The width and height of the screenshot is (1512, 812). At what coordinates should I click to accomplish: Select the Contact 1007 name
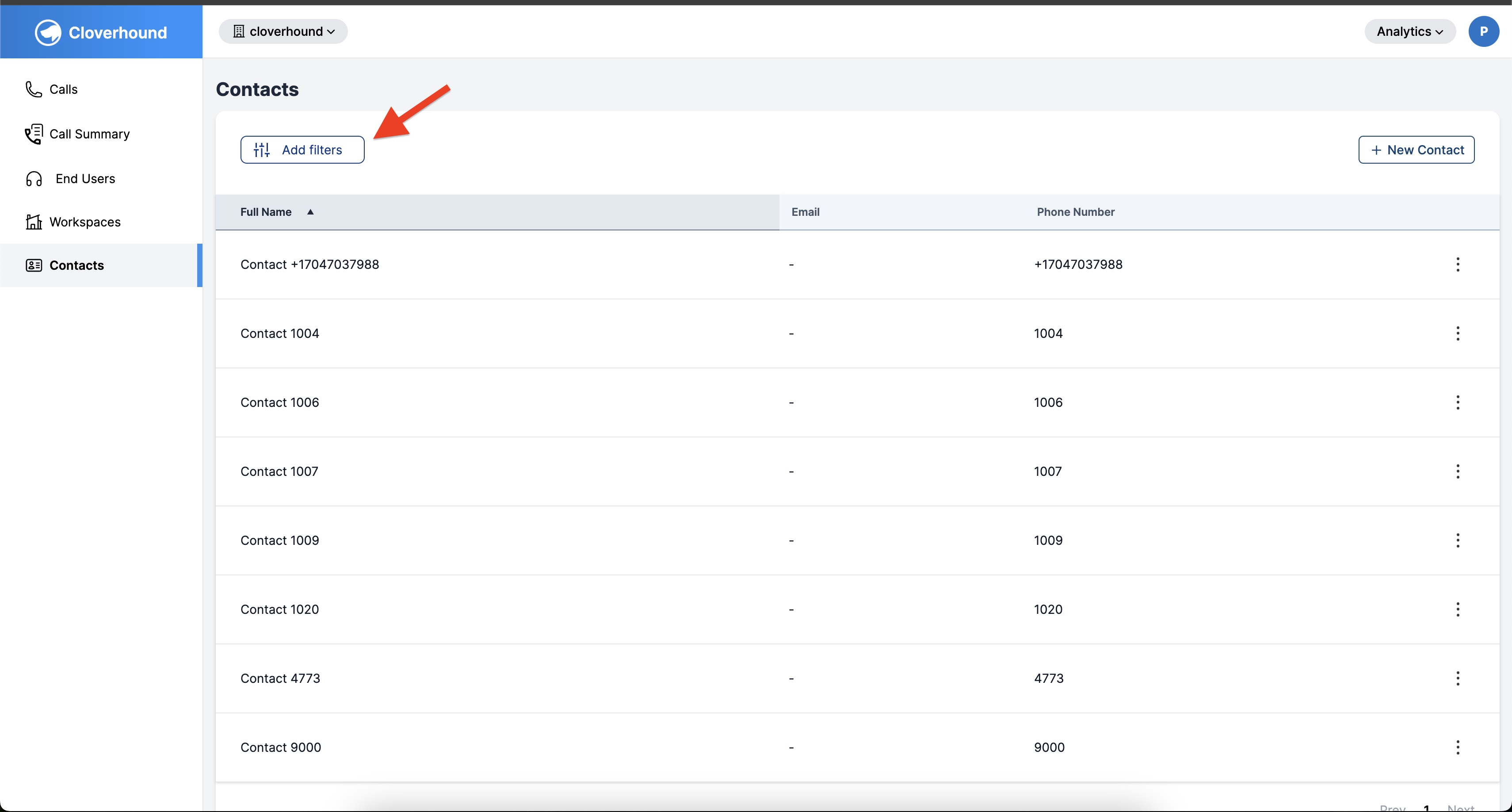279,471
